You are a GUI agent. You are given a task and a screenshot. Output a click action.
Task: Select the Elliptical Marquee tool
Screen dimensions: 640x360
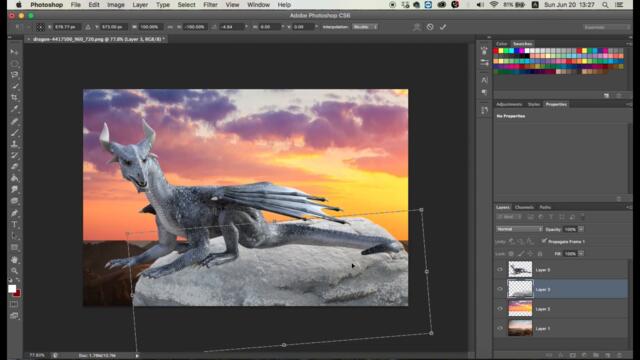click(x=14, y=64)
